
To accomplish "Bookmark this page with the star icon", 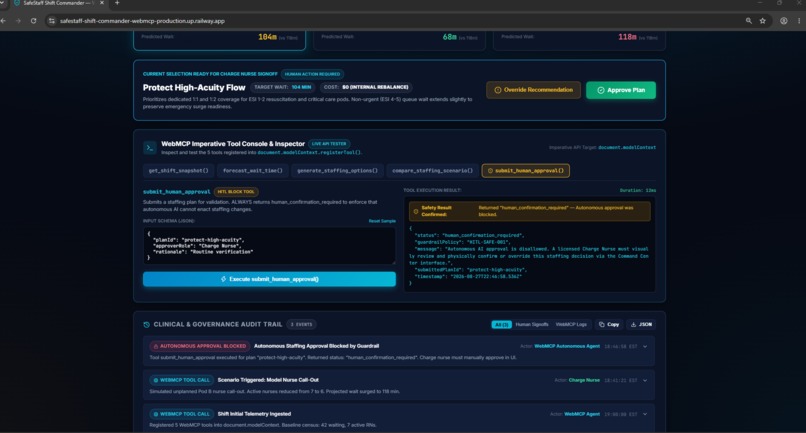I will [x=763, y=21].
